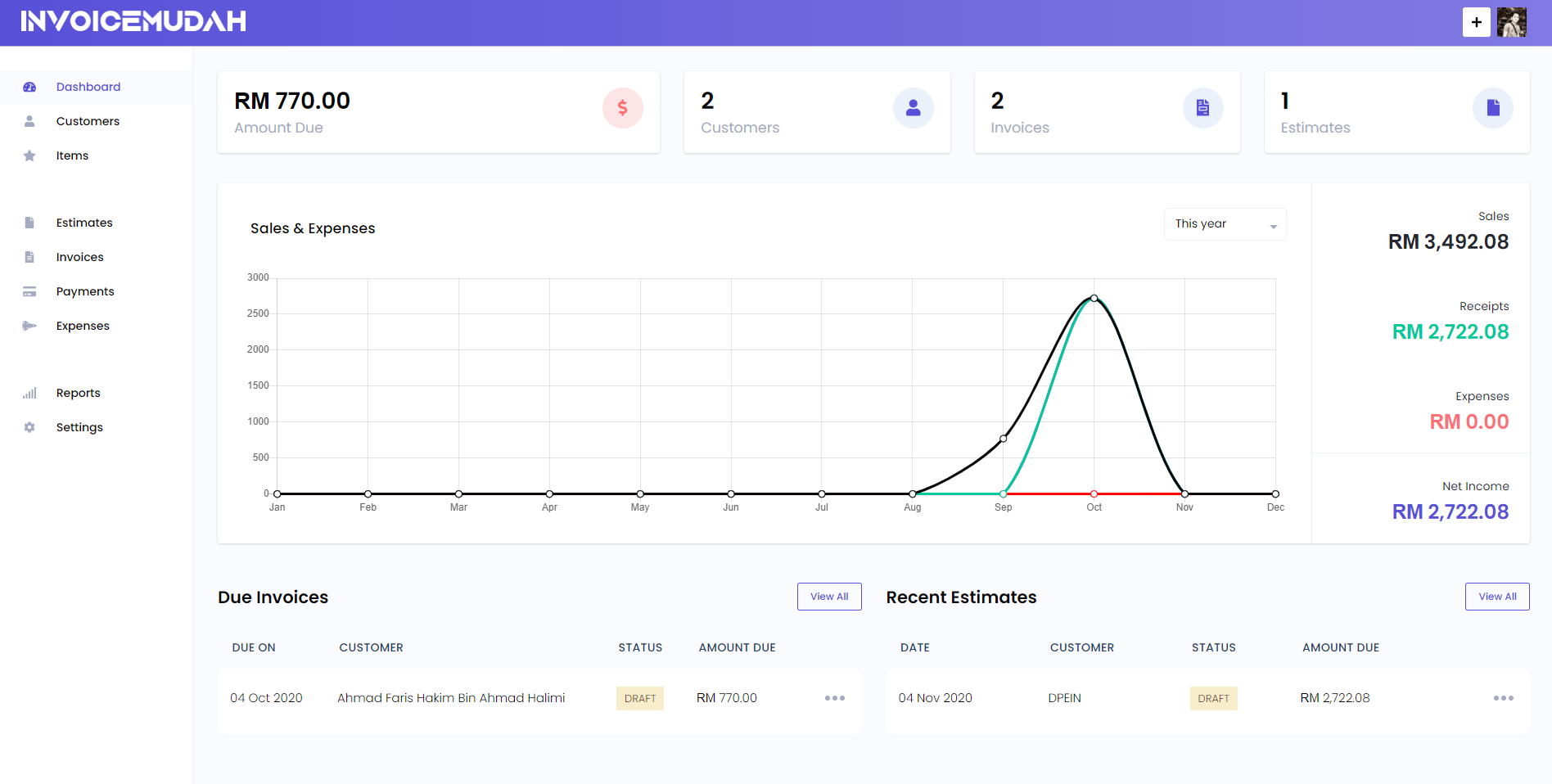The height and width of the screenshot is (784, 1552).
Task: Click the Estimates sidebar icon
Action: tap(29, 222)
